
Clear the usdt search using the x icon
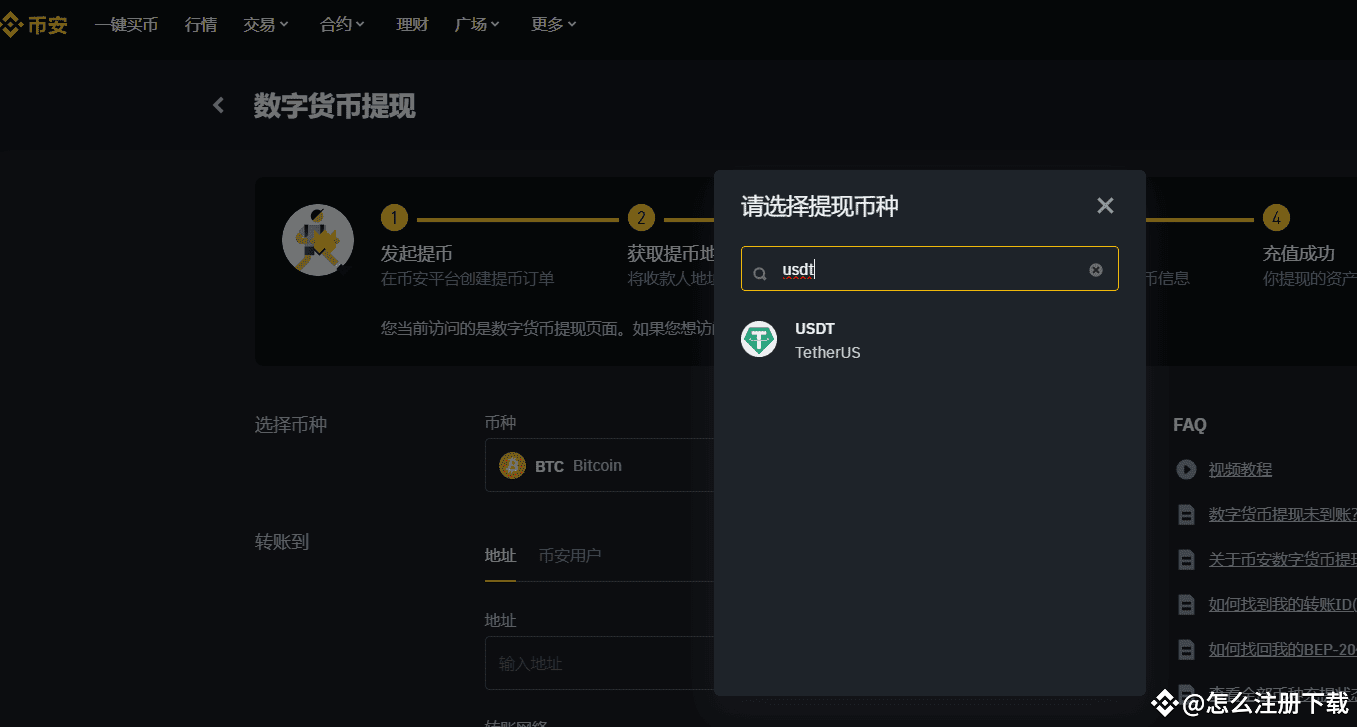[1095, 268]
